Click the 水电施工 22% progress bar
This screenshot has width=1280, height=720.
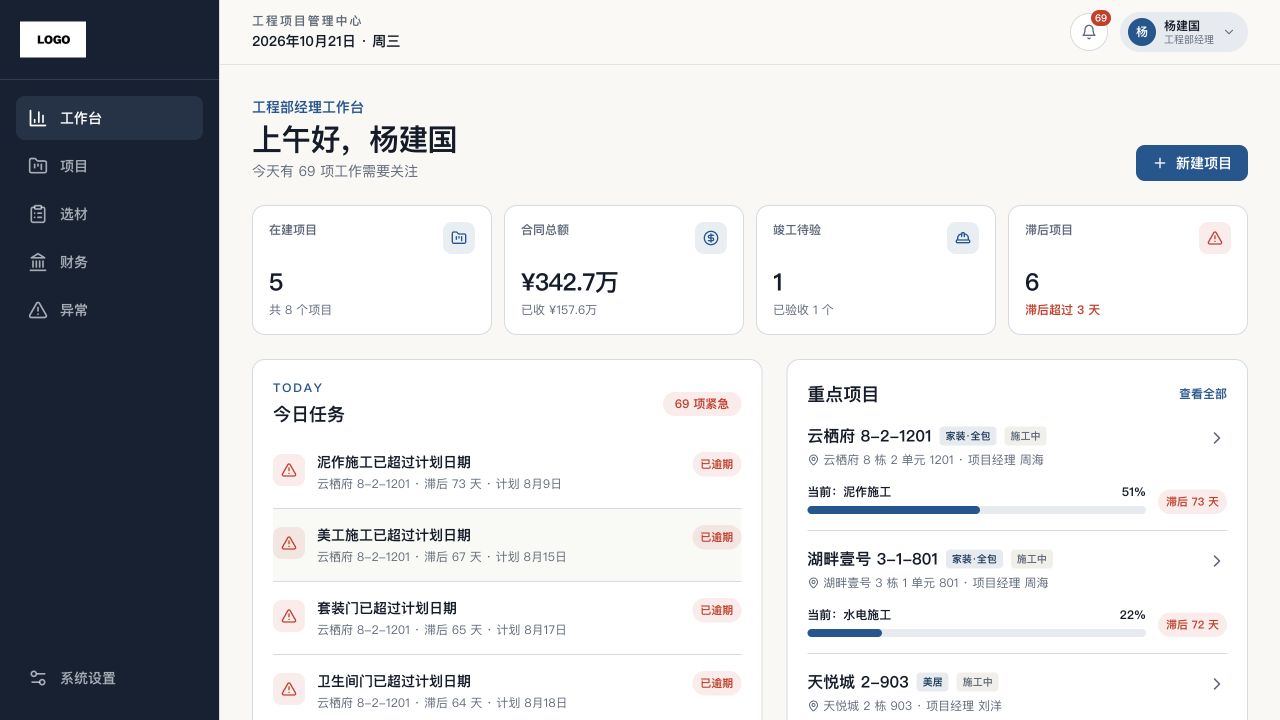(x=976, y=633)
